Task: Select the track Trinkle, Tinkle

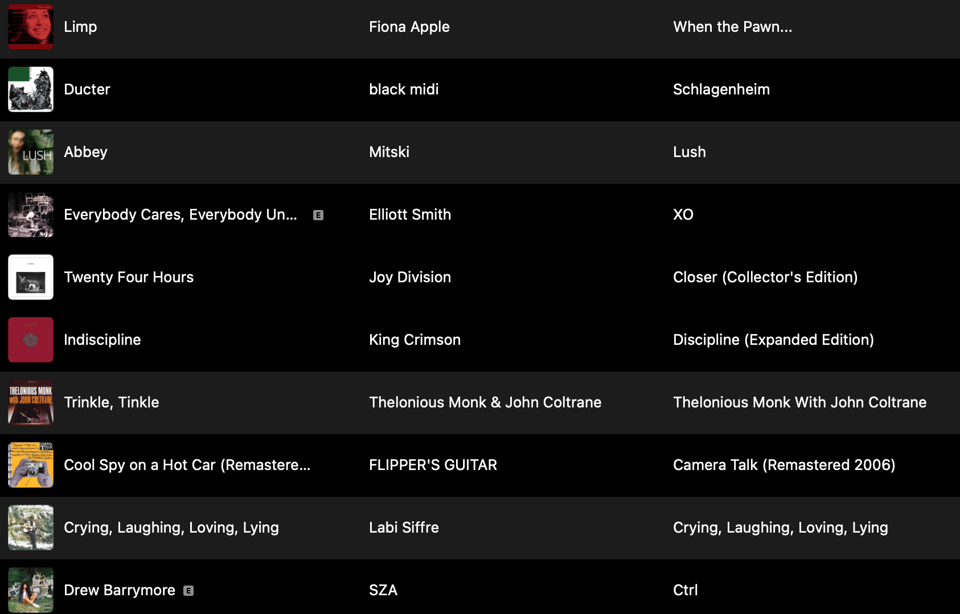Action: click(x=111, y=402)
